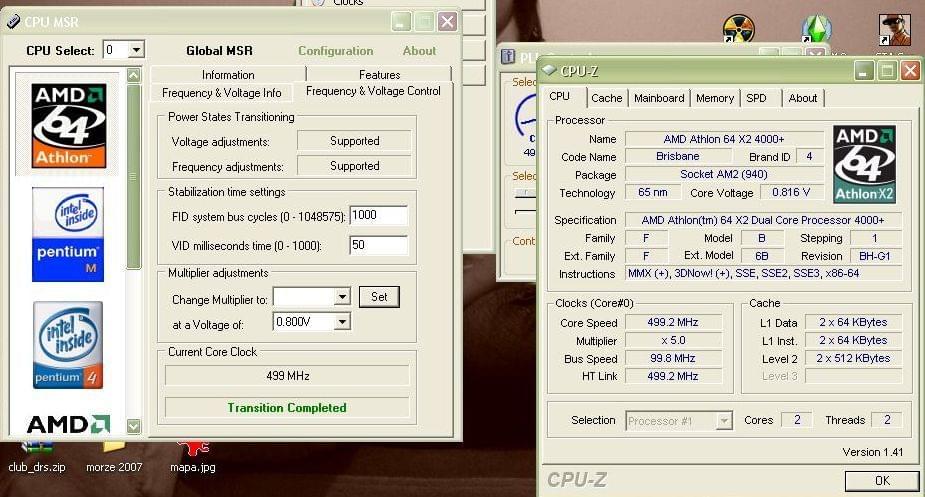The width and height of the screenshot is (925, 497).
Task: Click the Ext. Model '6B' value
Action: click(762, 256)
